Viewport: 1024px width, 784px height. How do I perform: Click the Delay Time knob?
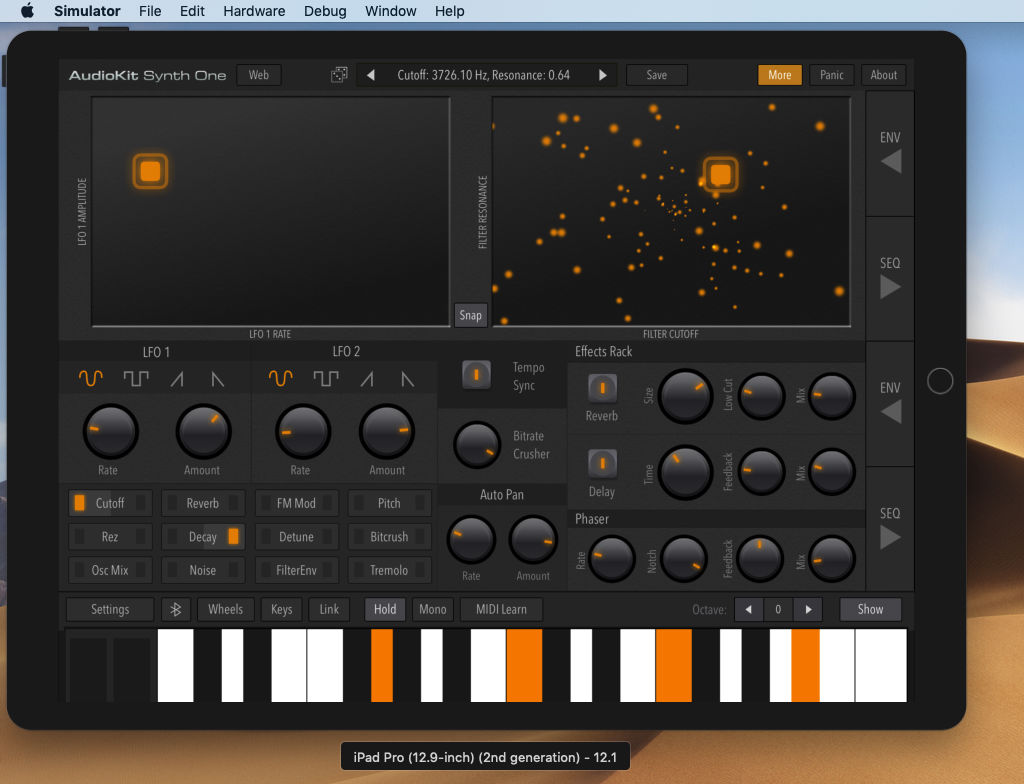click(x=685, y=472)
